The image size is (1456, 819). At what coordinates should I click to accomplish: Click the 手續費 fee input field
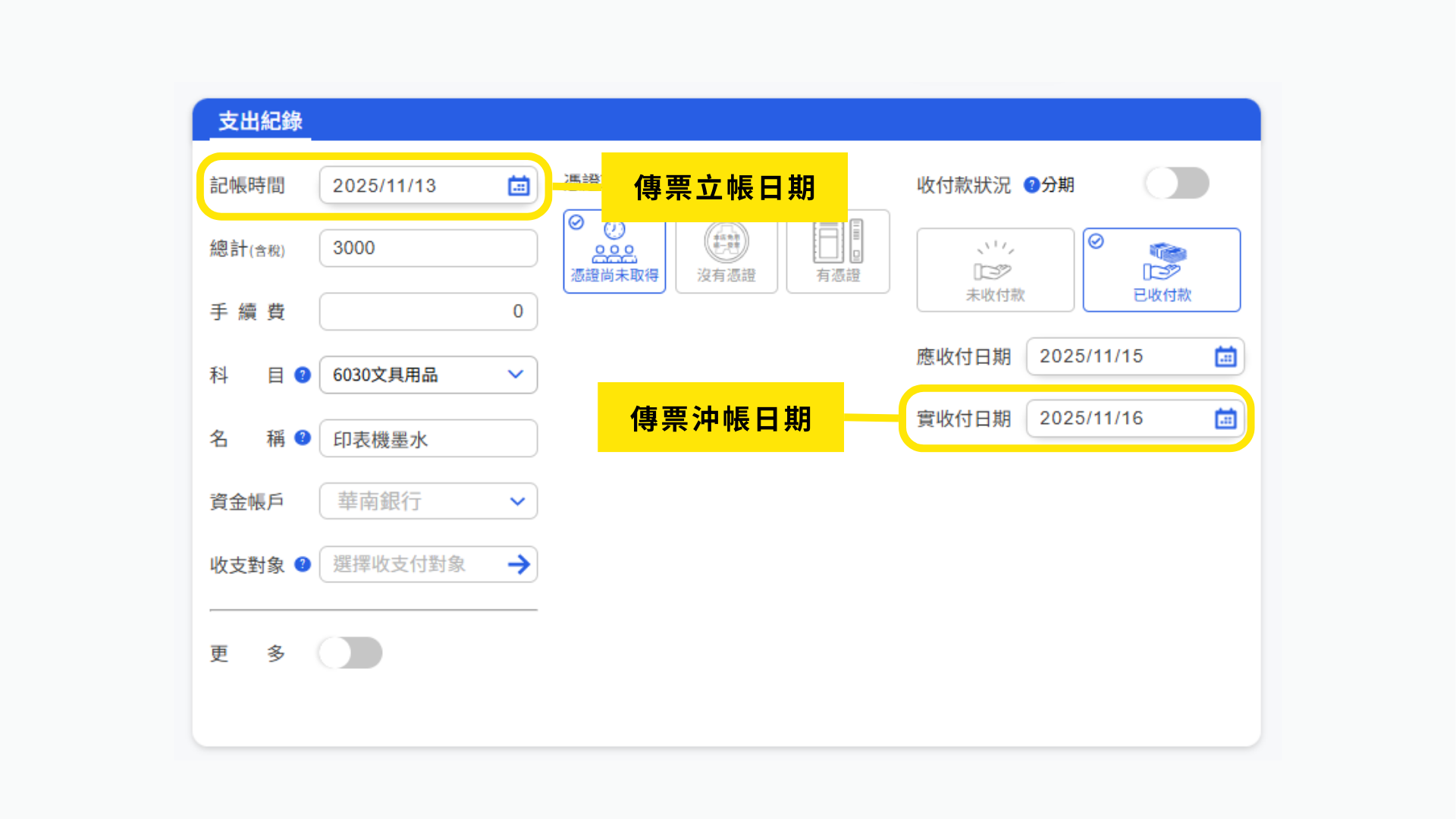click(x=428, y=312)
